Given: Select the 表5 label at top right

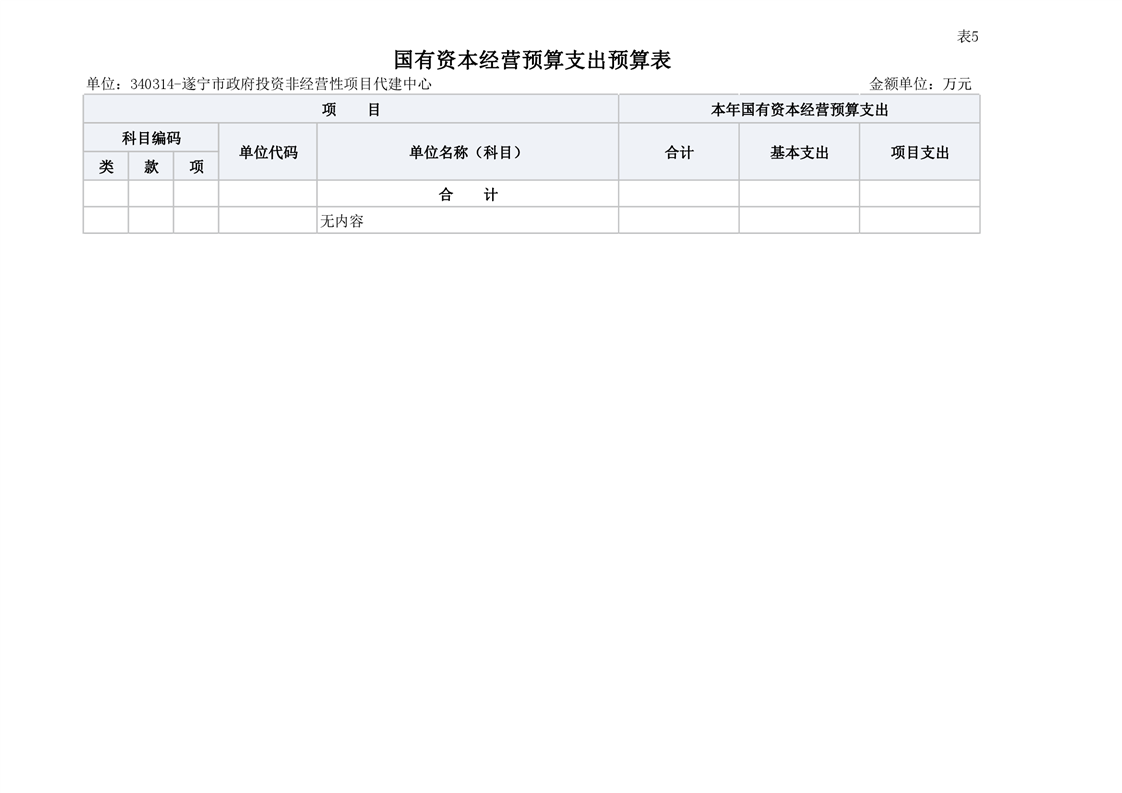Looking at the screenshot, I should coord(967,37).
